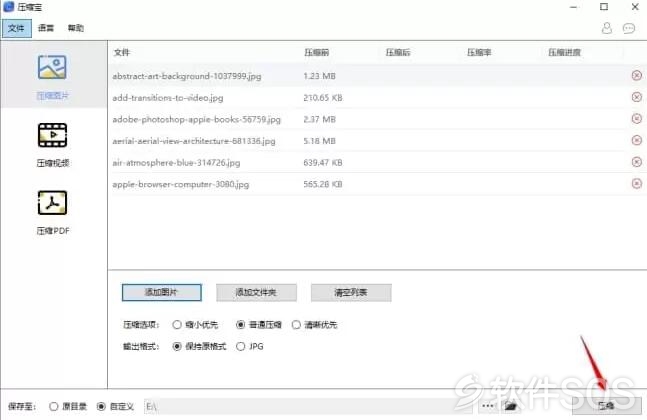The image size is (647, 420).
Task: Click the 压缩前 column header
Action: [316, 52]
